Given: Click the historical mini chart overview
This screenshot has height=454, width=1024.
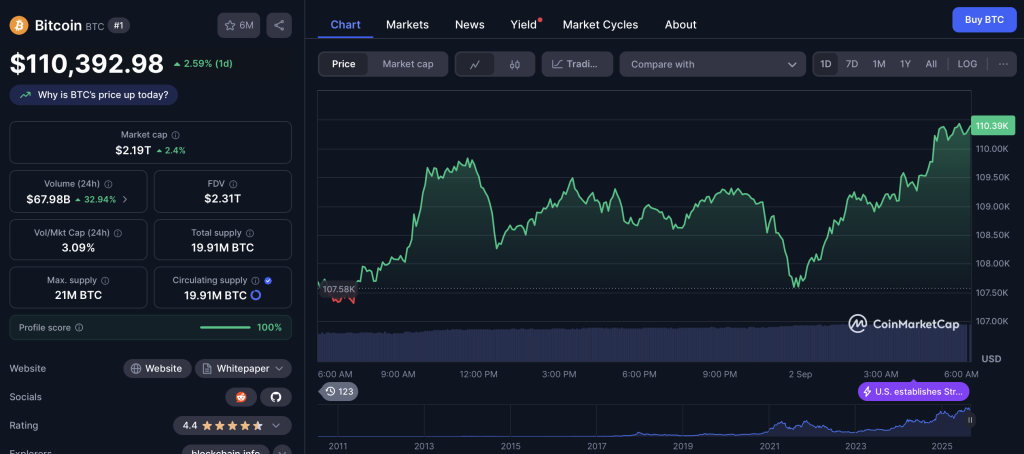Looking at the screenshot, I should (x=643, y=421).
